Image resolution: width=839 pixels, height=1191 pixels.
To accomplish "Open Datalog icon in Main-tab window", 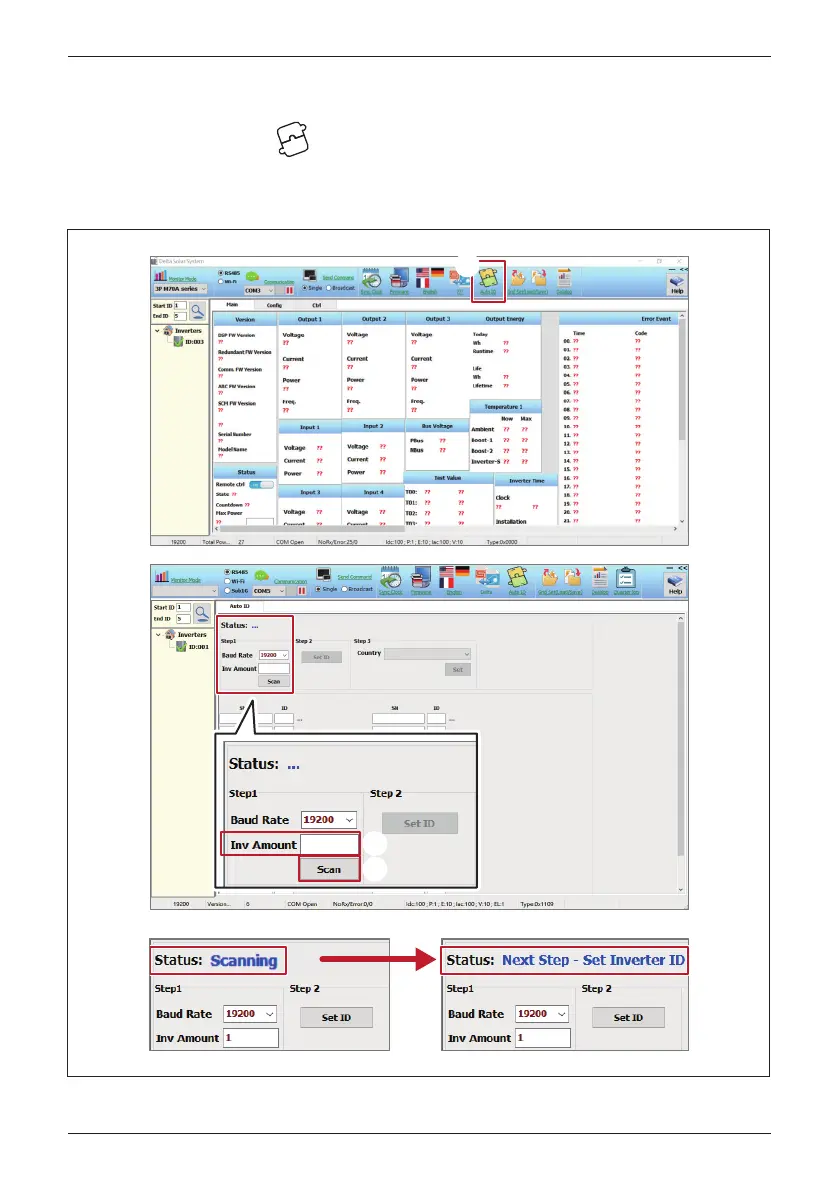I will tap(564, 279).
